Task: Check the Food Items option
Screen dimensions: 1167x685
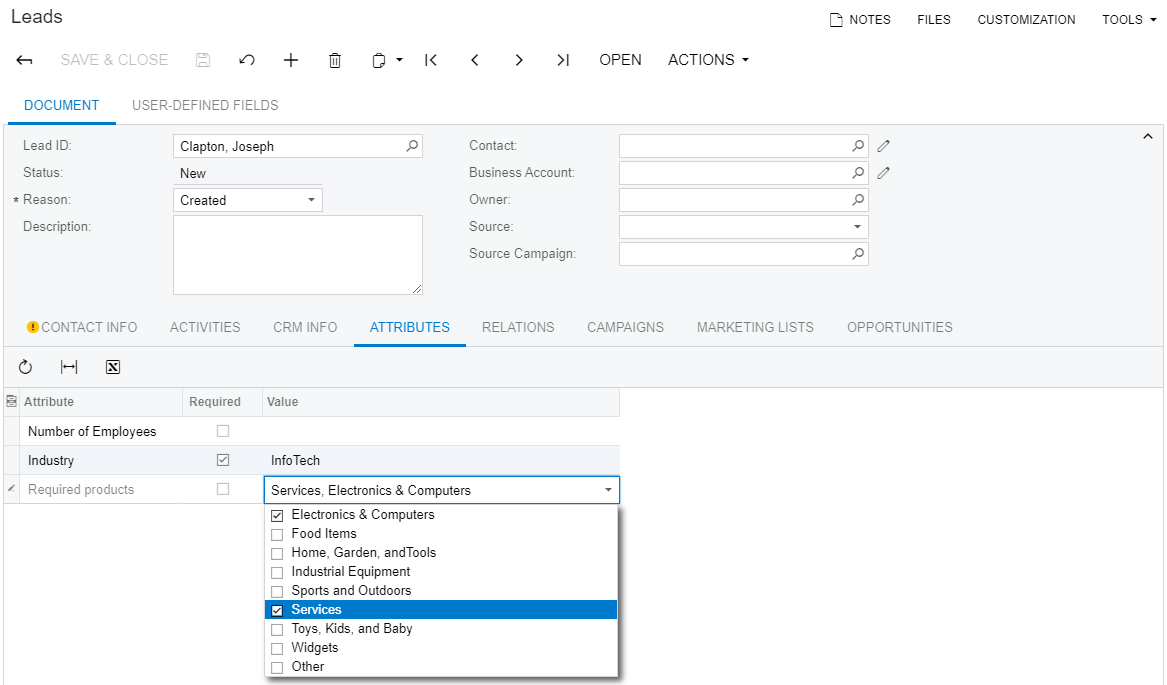Action: tap(277, 534)
